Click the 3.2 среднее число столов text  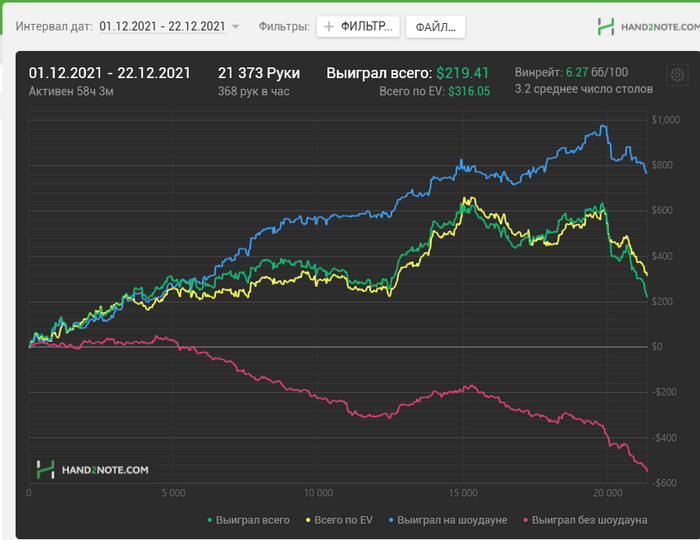pyautogui.click(x=583, y=89)
